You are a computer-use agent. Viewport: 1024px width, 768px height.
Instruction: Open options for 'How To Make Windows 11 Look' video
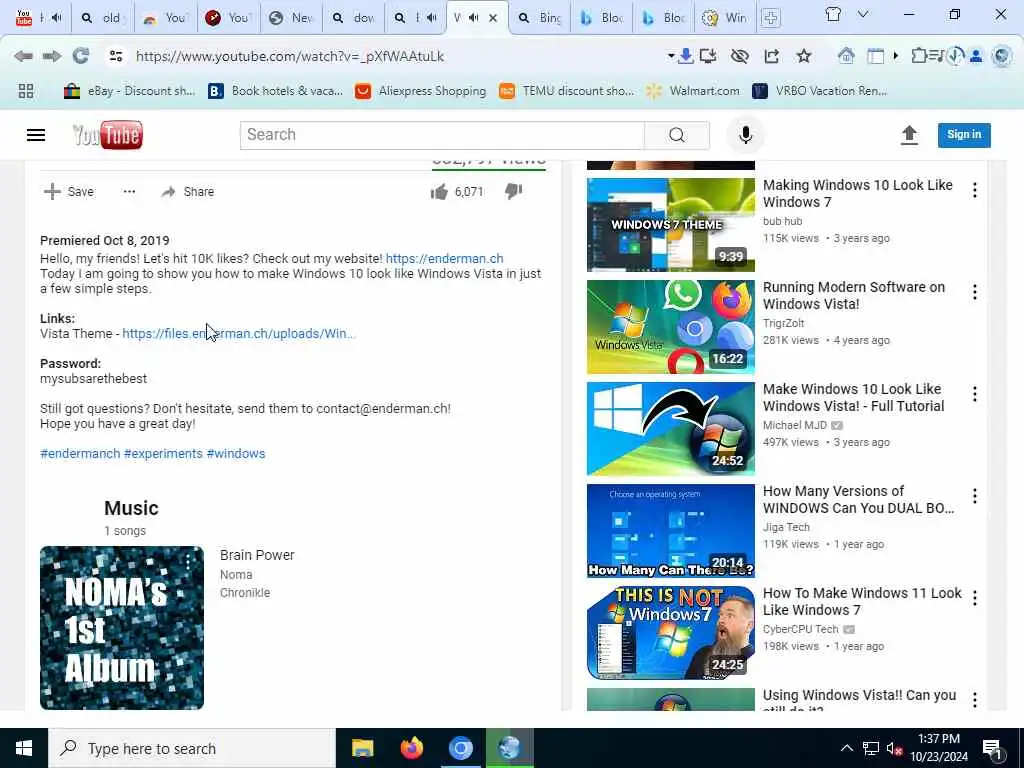(x=974, y=598)
